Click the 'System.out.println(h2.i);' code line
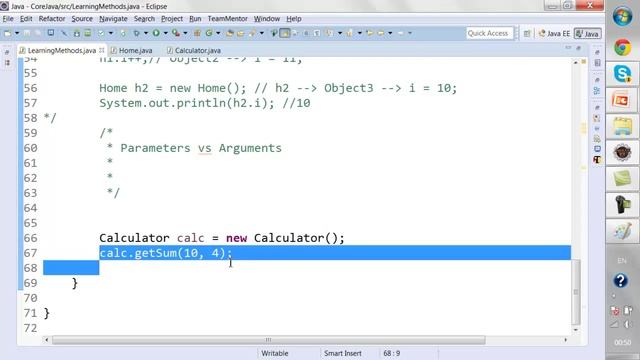The height and width of the screenshot is (360, 640). coord(187,103)
